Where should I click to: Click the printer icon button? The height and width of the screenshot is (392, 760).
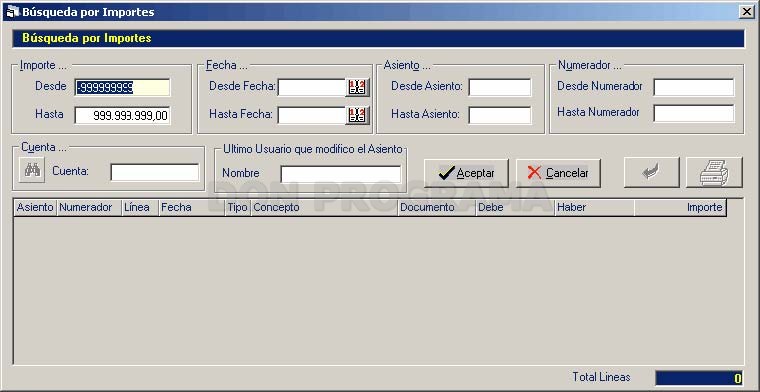coord(714,172)
